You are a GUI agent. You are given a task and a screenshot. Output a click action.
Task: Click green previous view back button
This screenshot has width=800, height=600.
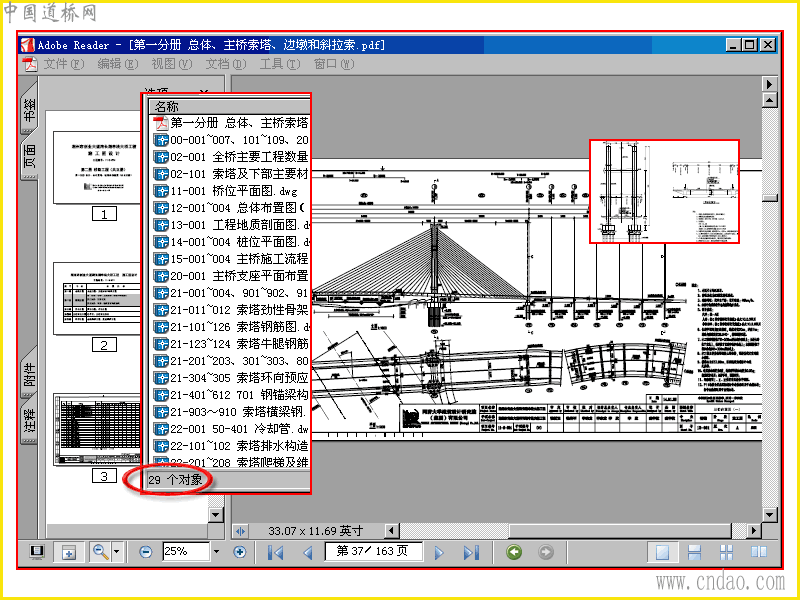coord(514,552)
